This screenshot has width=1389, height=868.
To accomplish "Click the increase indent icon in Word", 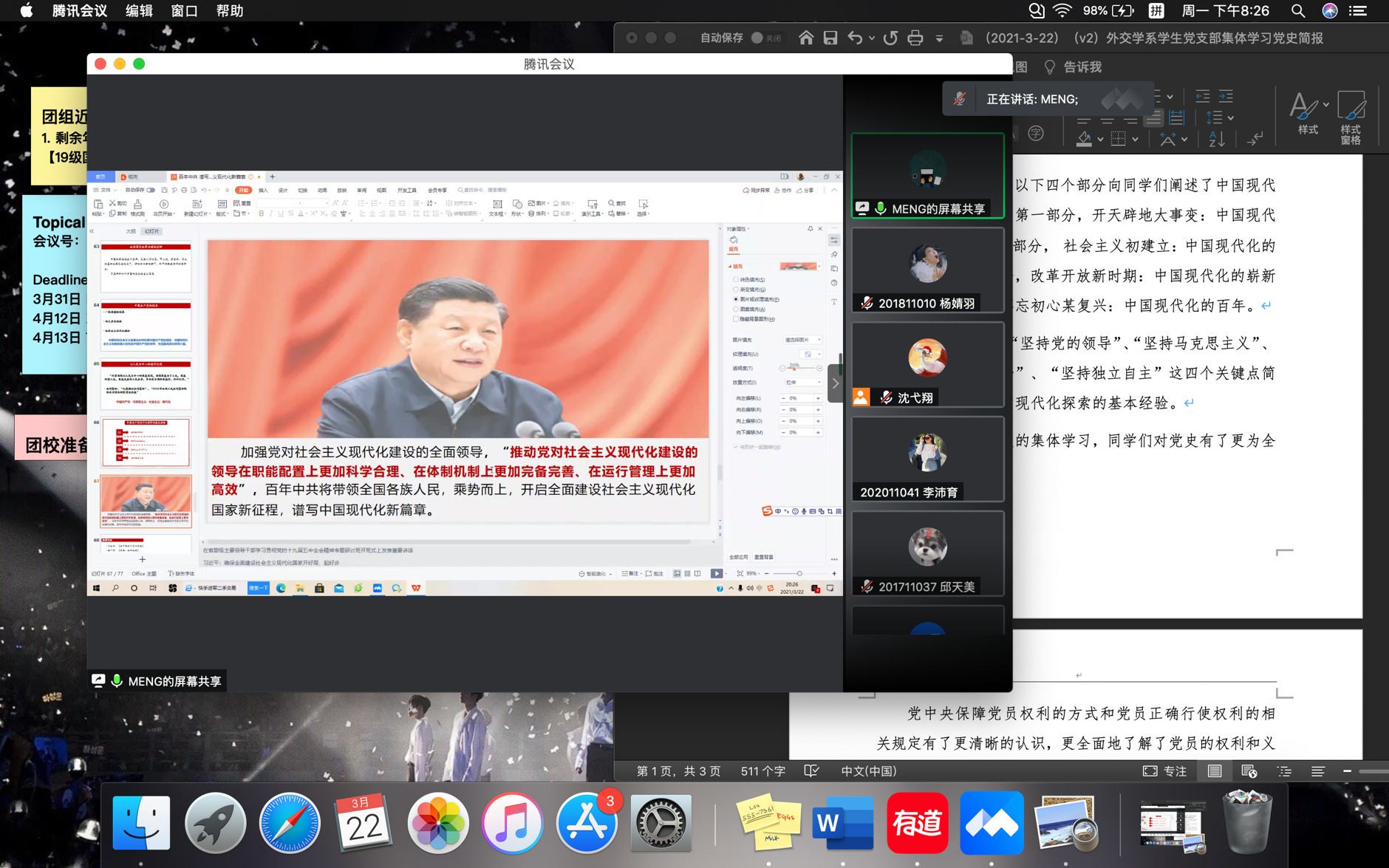I will coord(1226,96).
